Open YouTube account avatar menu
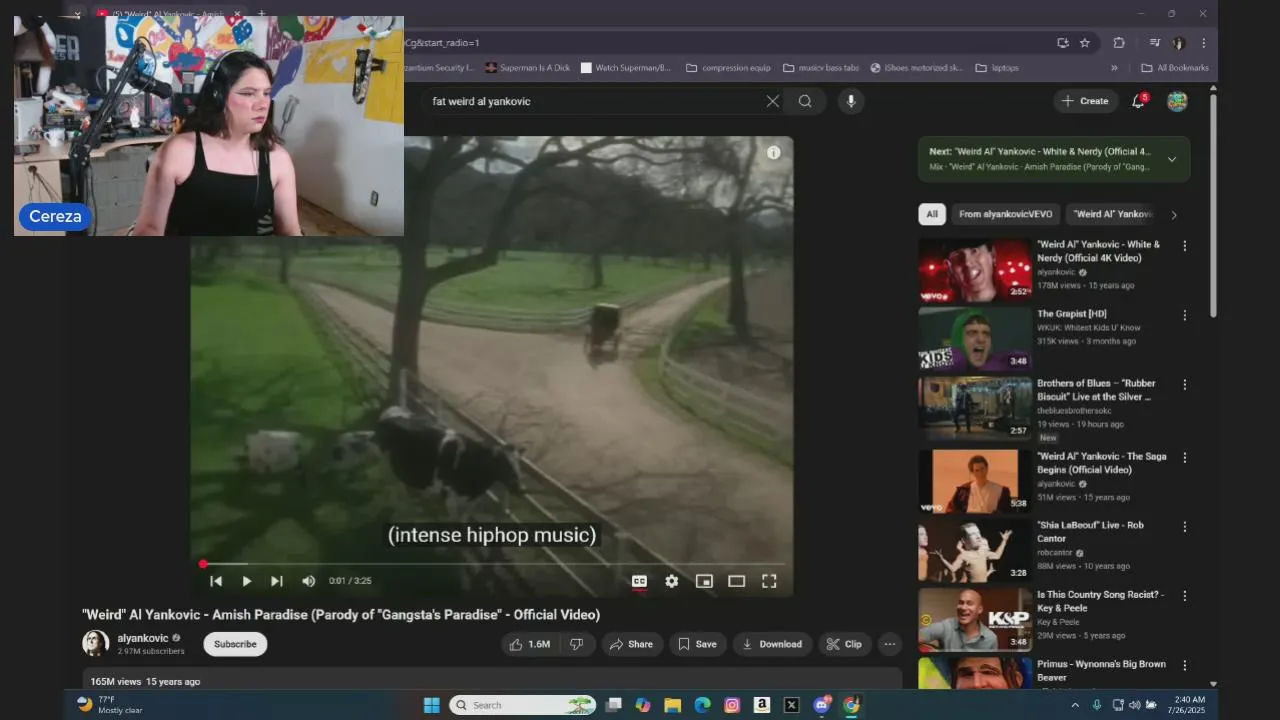1280x720 pixels. [1177, 101]
